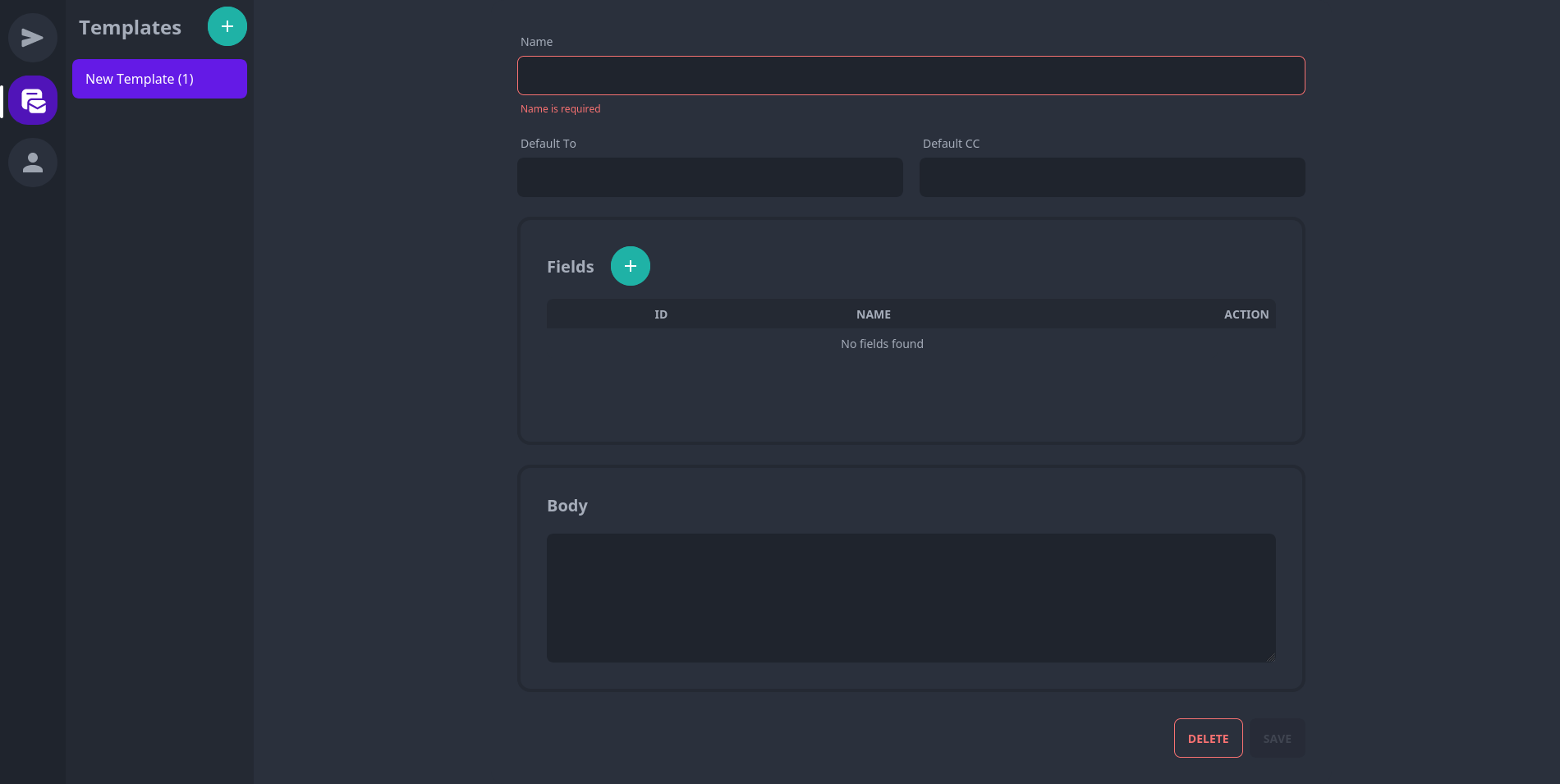The image size is (1560, 784).
Task: Click the ID column header
Action: [x=661, y=314]
